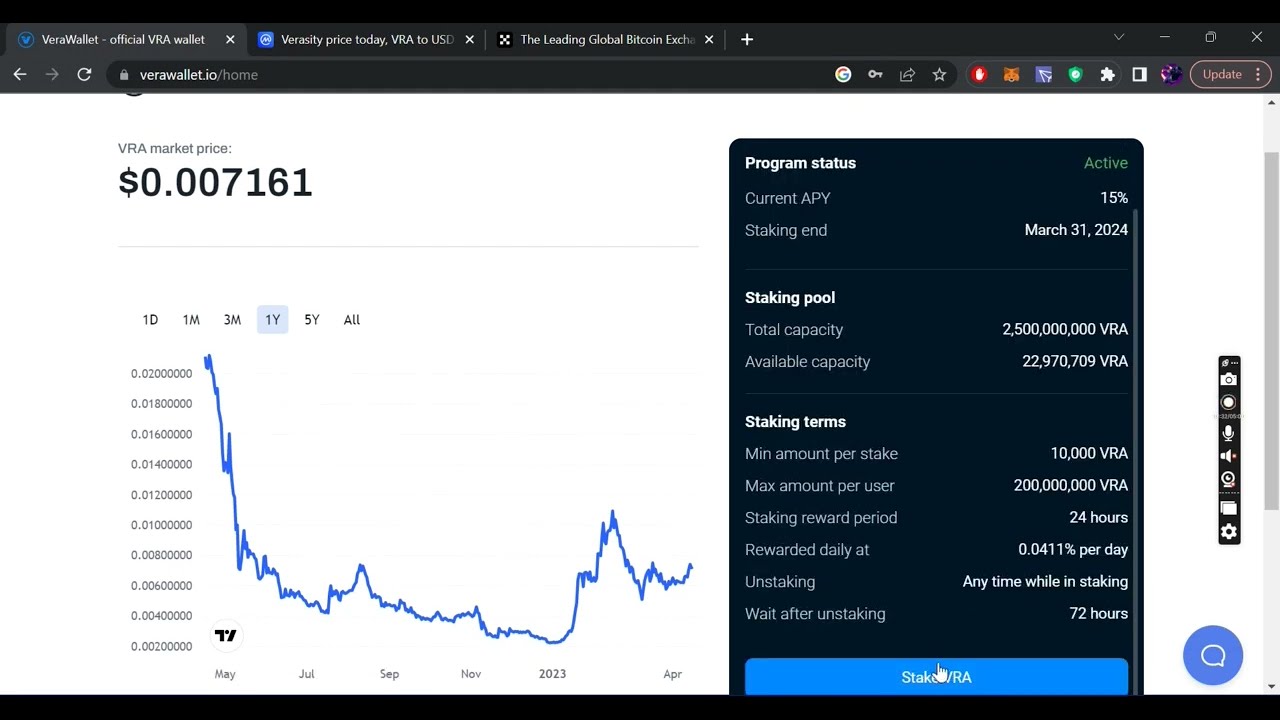Screen dimensions: 1280x720
Task: Click the 24 hours staking reward period
Action: [x=1099, y=517]
